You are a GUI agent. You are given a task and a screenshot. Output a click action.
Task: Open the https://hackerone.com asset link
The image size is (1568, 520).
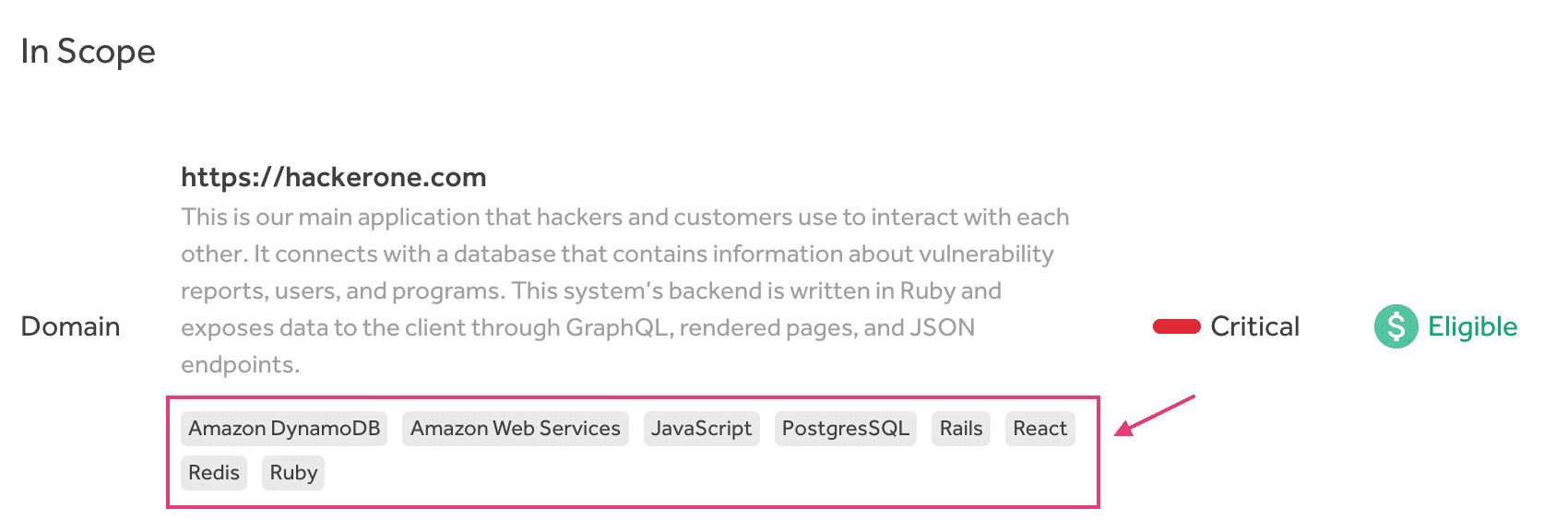[333, 177]
